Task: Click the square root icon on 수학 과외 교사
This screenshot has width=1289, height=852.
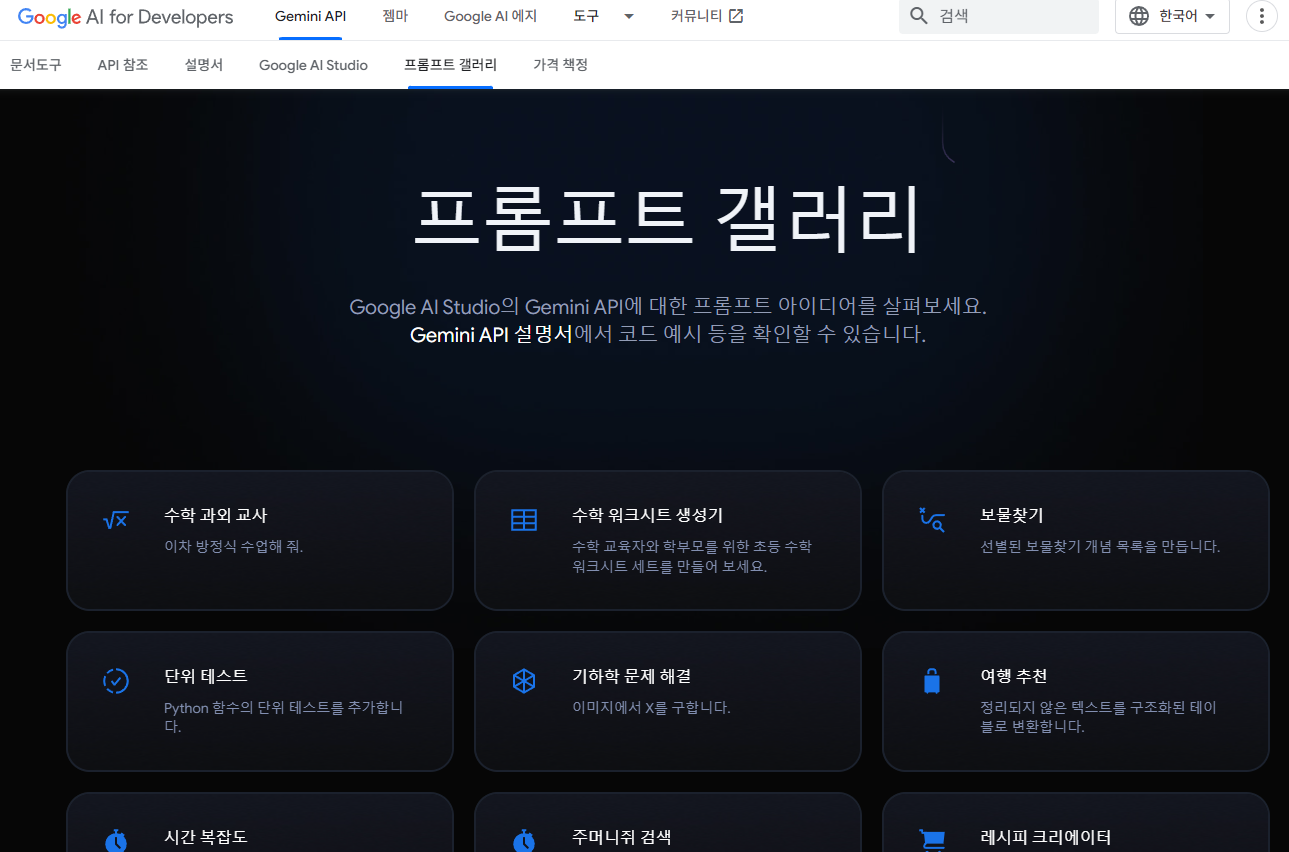Action: [x=116, y=520]
